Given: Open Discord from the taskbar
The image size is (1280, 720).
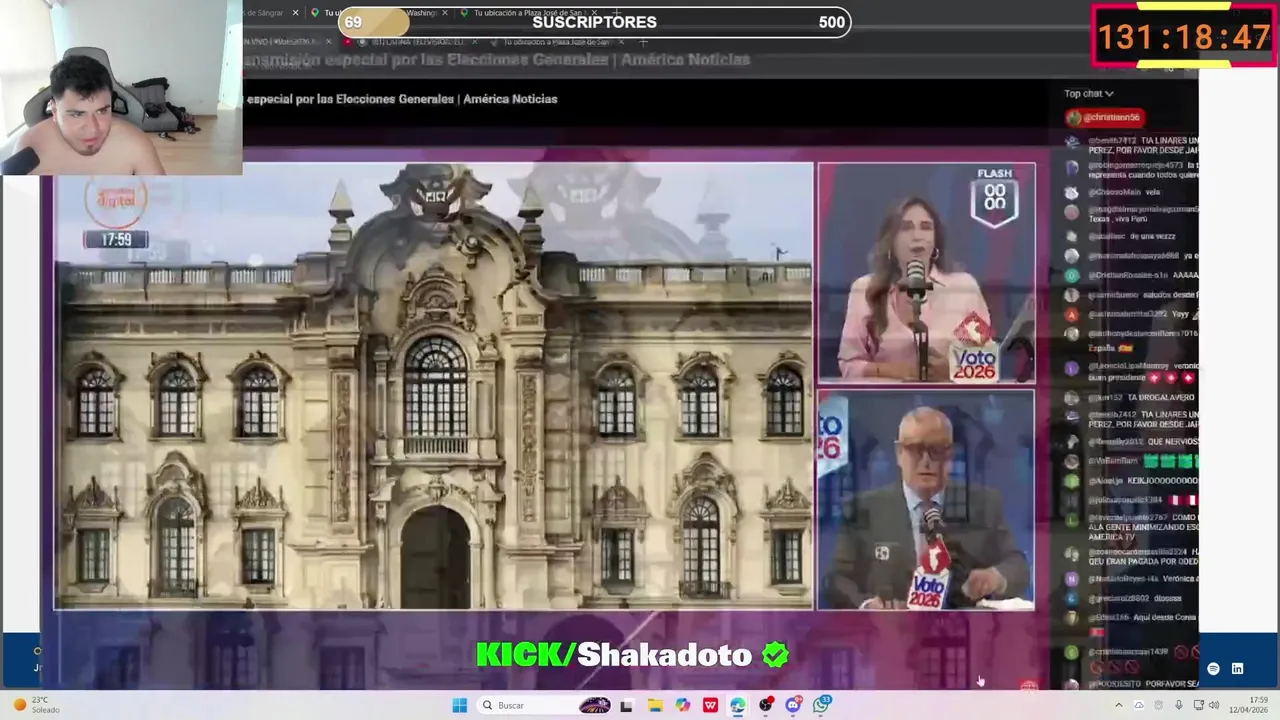Looking at the screenshot, I should tap(794, 705).
